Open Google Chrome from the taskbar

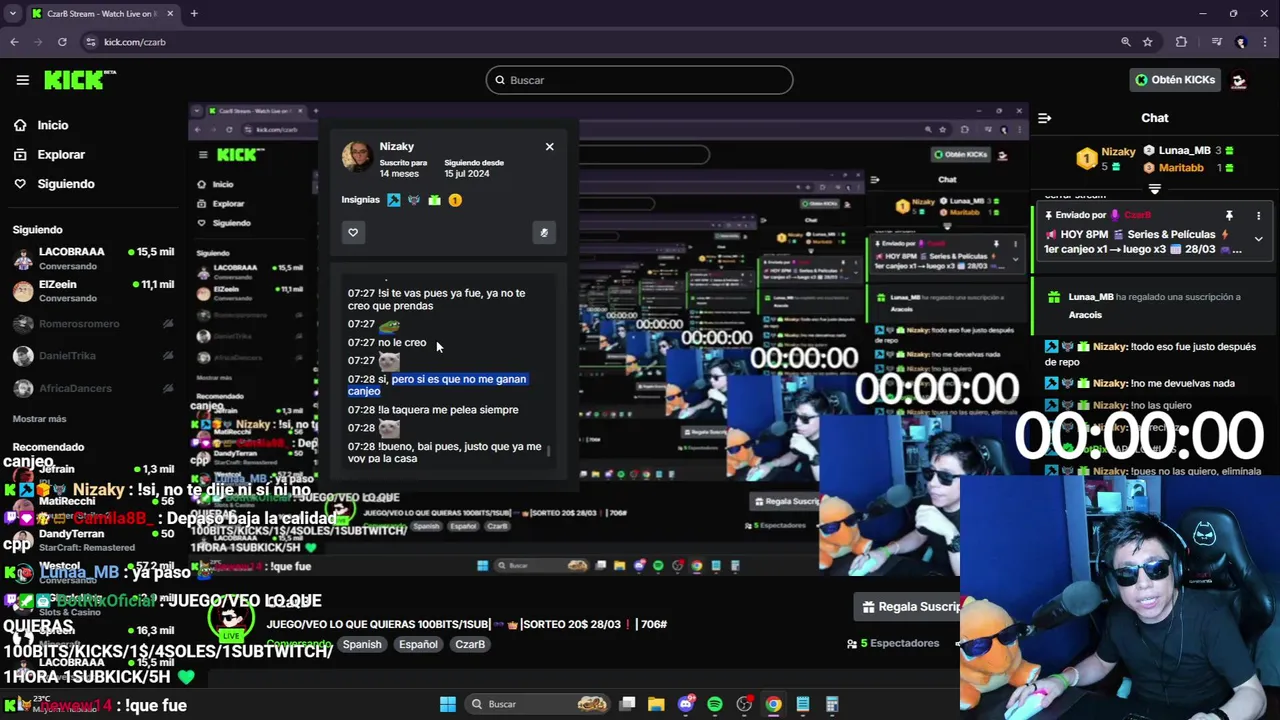(x=773, y=704)
